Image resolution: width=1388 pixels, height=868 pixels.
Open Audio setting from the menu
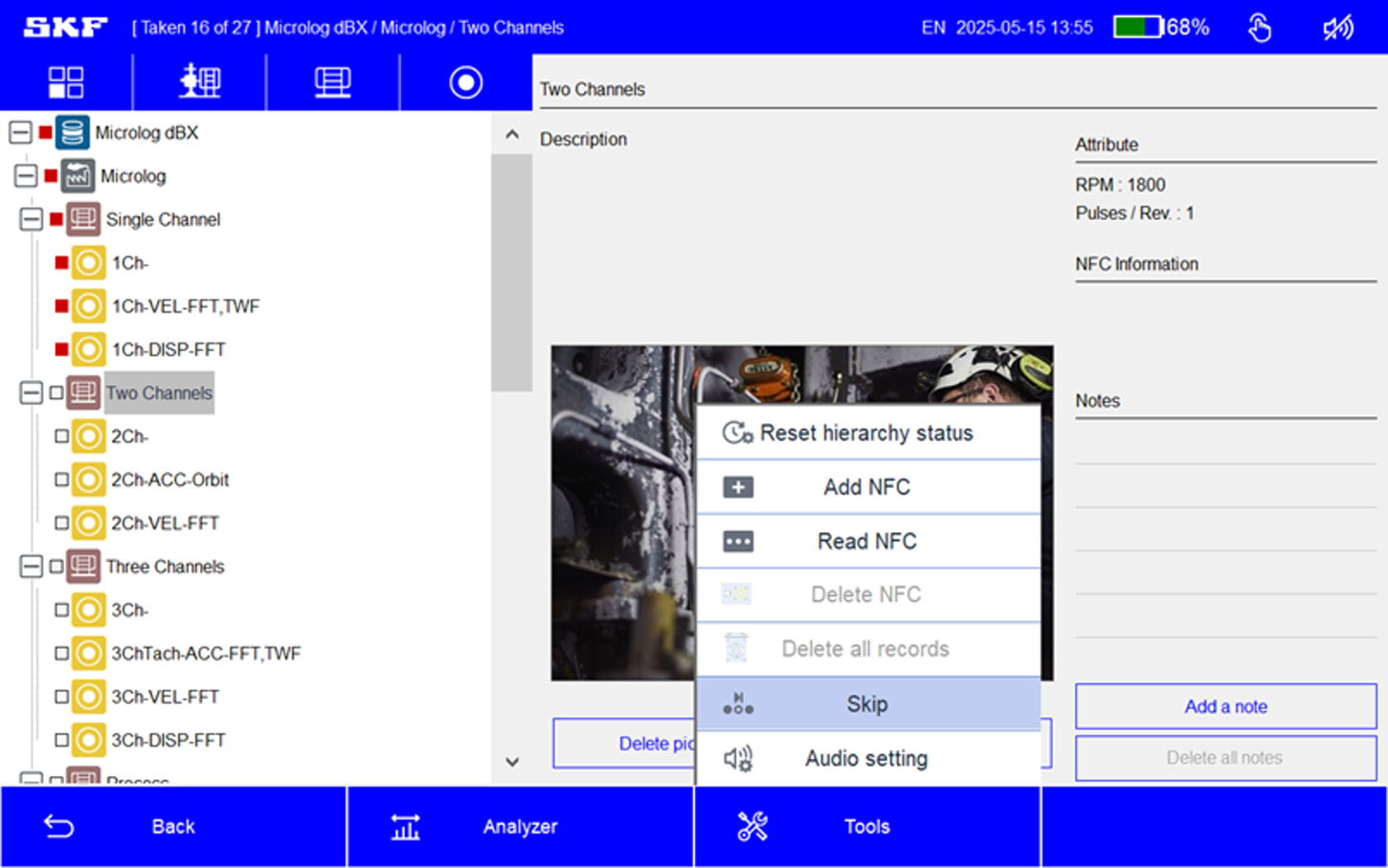pyautogui.click(x=868, y=758)
